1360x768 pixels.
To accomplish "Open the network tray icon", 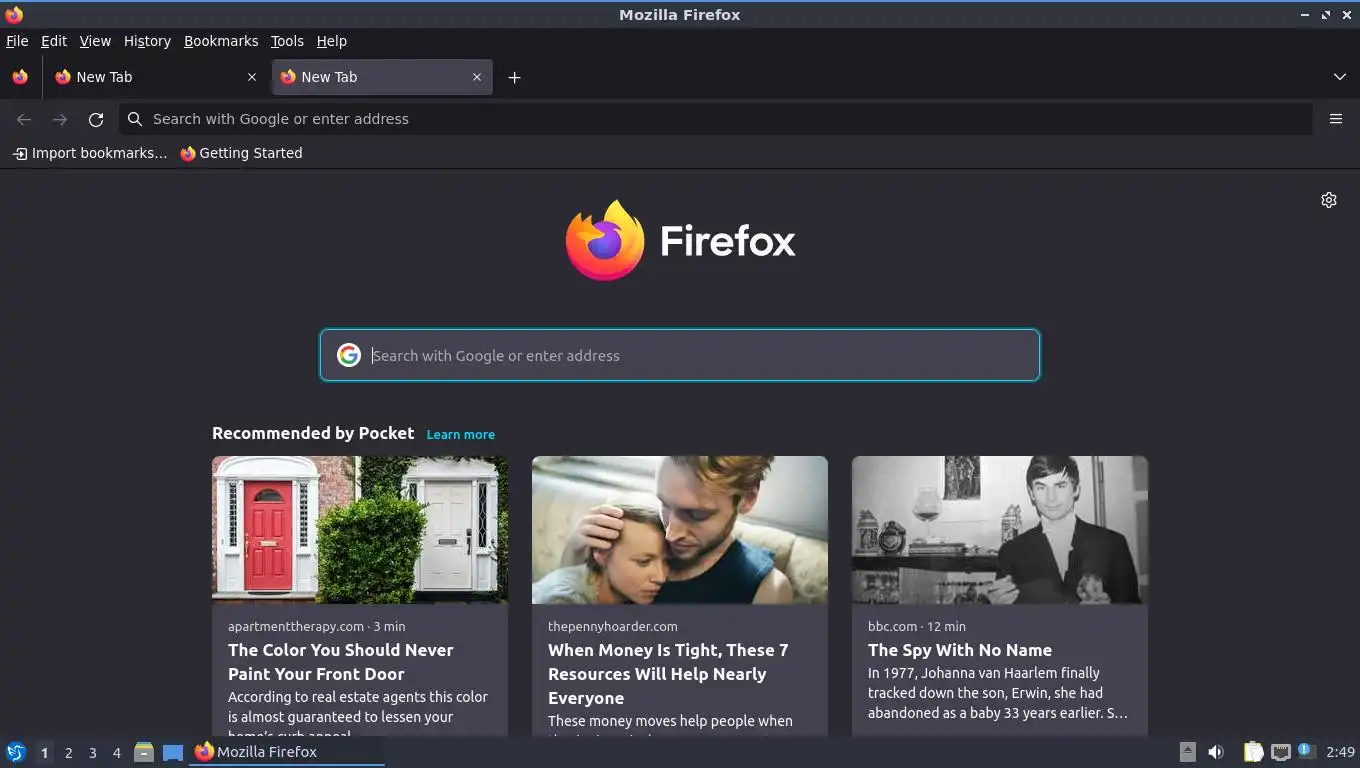I will pos(1280,752).
